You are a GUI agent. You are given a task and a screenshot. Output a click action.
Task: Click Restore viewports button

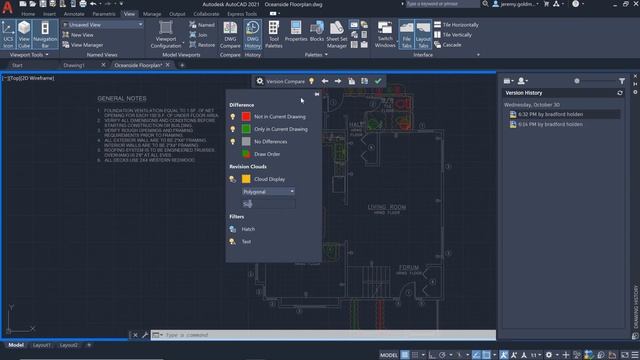click(x=202, y=45)
